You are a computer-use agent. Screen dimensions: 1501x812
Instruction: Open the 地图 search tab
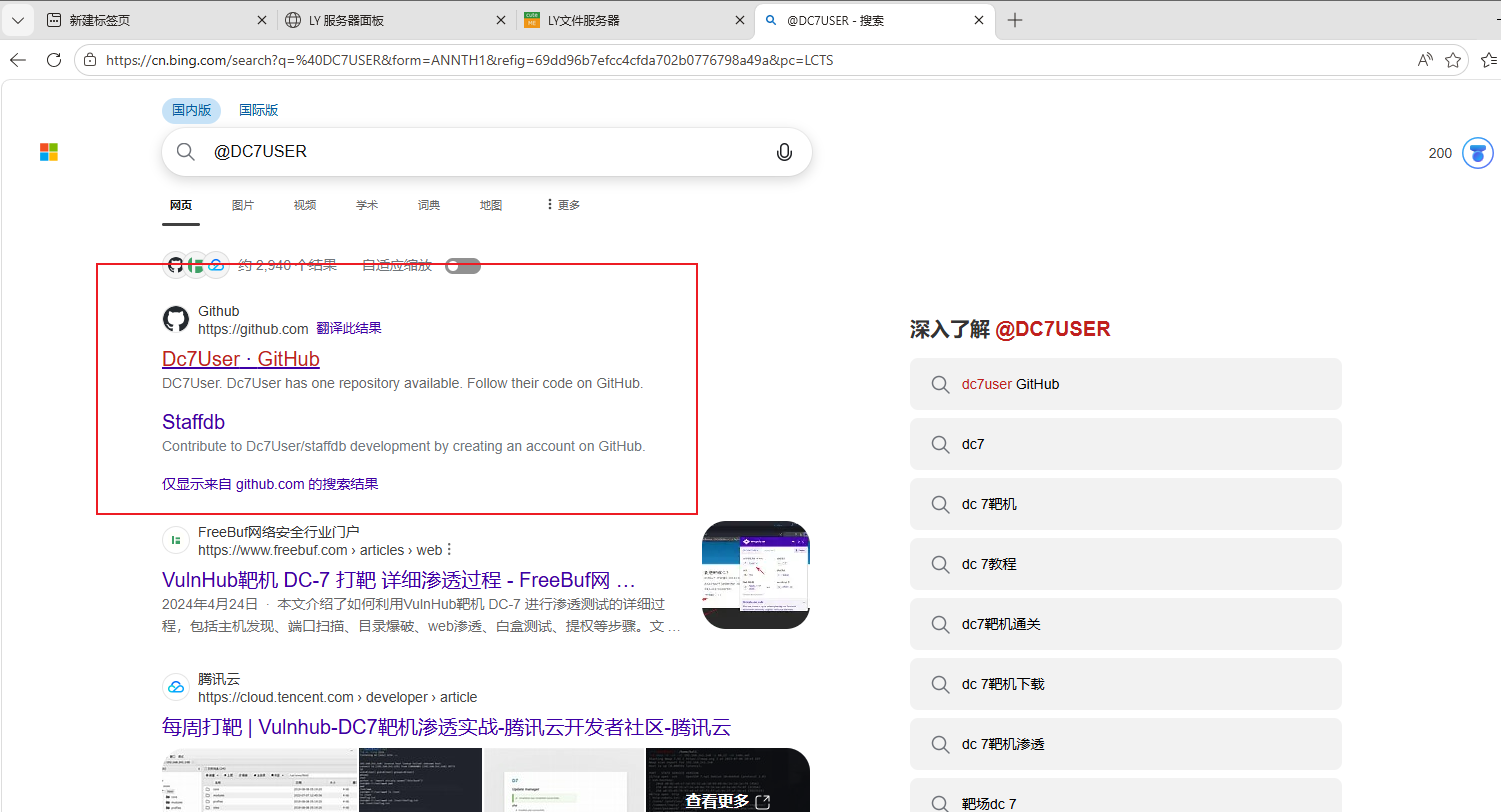coord(491,205)
